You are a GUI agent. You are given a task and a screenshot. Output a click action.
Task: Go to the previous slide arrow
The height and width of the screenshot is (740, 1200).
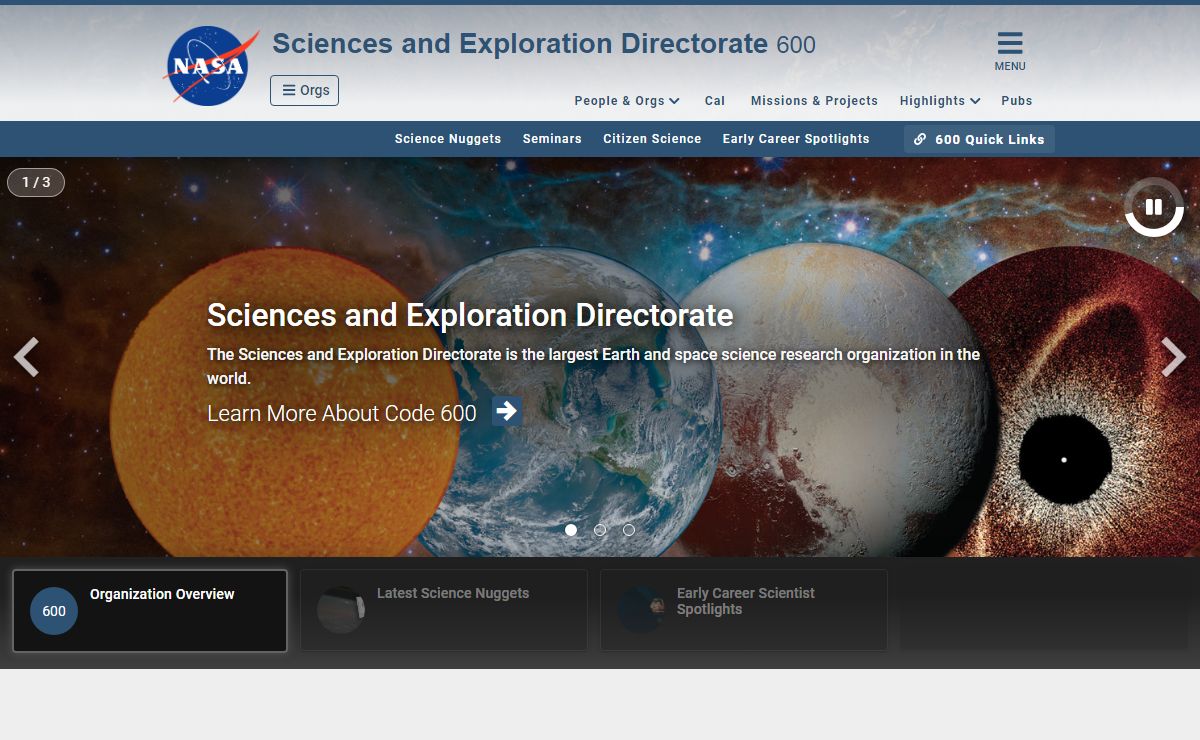[26, 357]
